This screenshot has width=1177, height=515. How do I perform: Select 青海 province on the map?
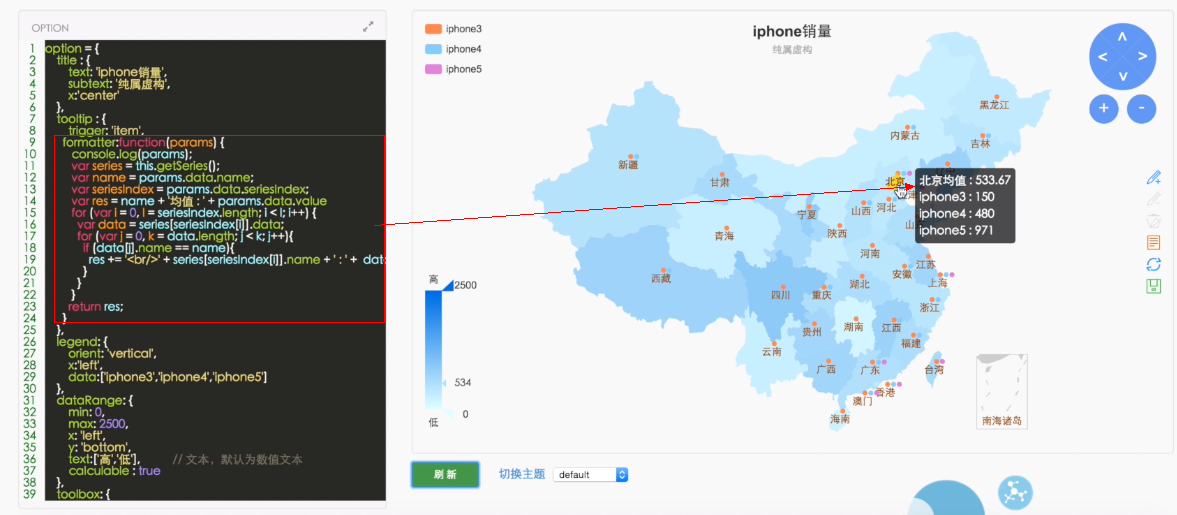point(724,236)
